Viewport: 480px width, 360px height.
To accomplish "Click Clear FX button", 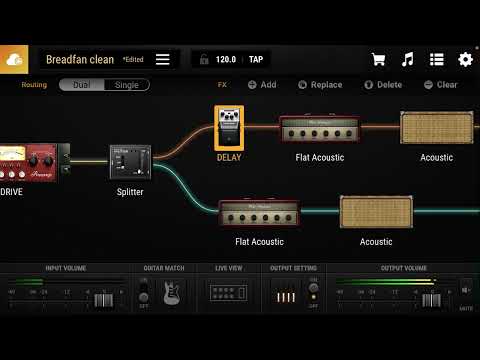I will pyautogui.click(x=441, y=85).
